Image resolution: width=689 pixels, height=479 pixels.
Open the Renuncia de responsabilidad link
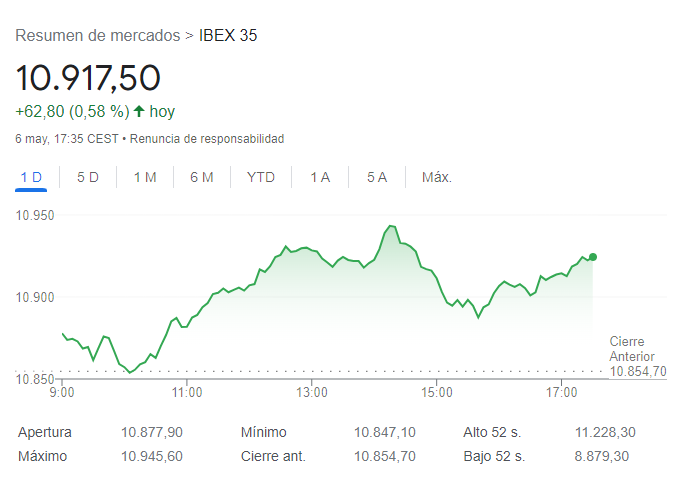[207, 138]
